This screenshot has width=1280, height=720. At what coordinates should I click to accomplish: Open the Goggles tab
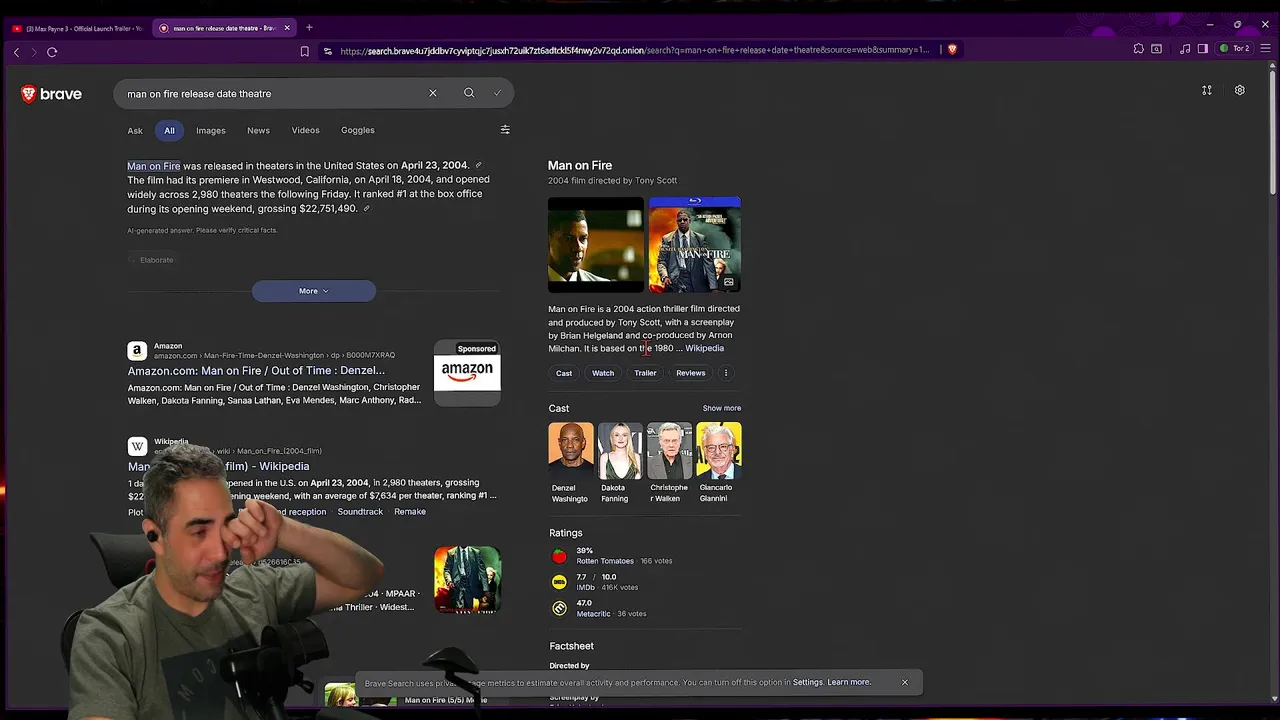tap(358, 130)
